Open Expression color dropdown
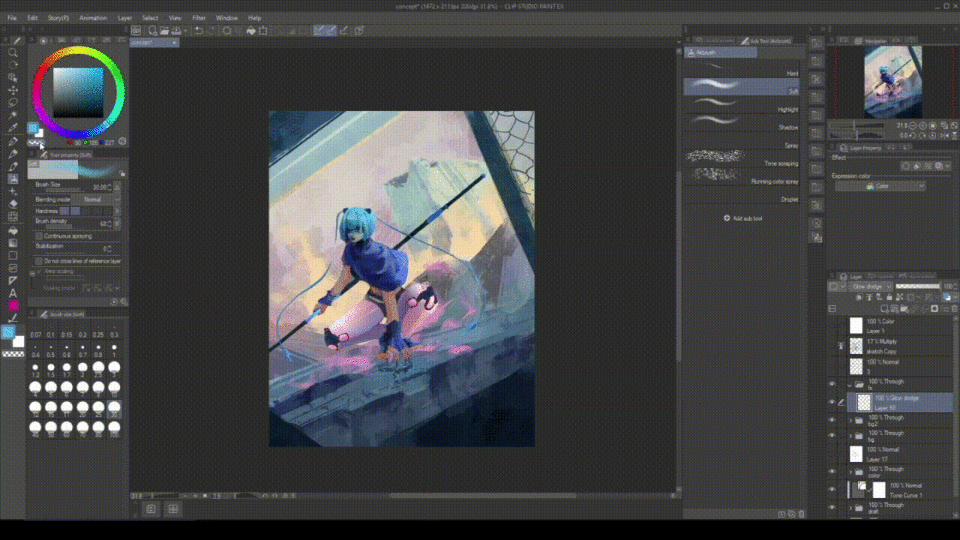960x540 pixels. 880,186
